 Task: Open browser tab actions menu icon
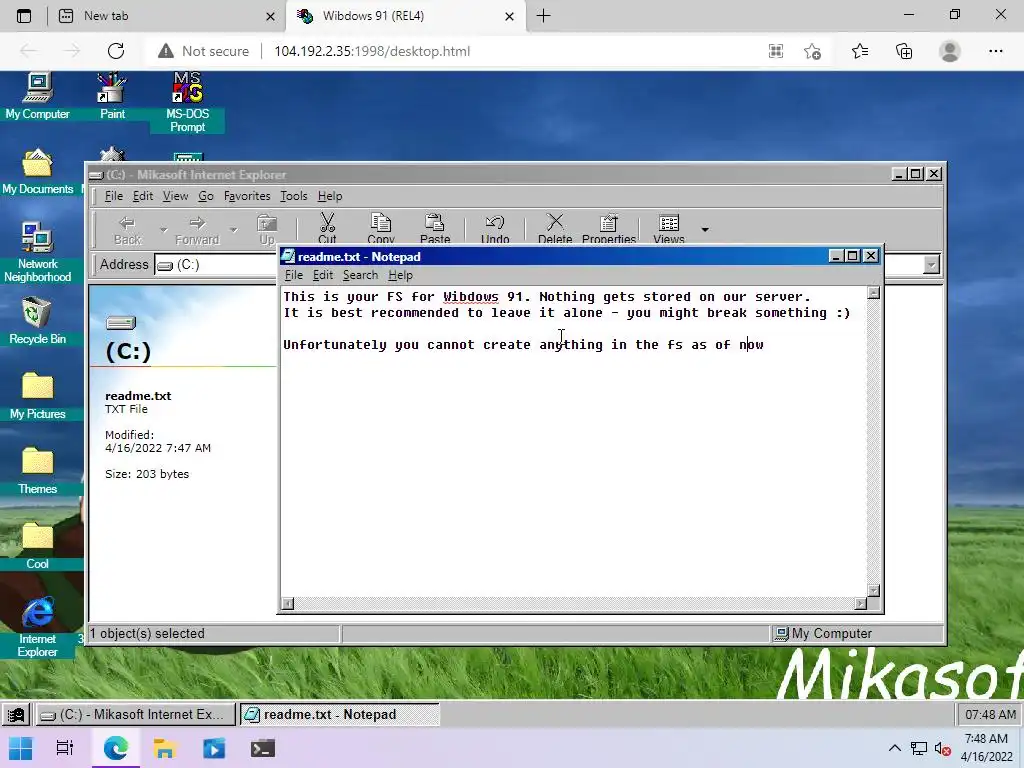tap(24, 16)
